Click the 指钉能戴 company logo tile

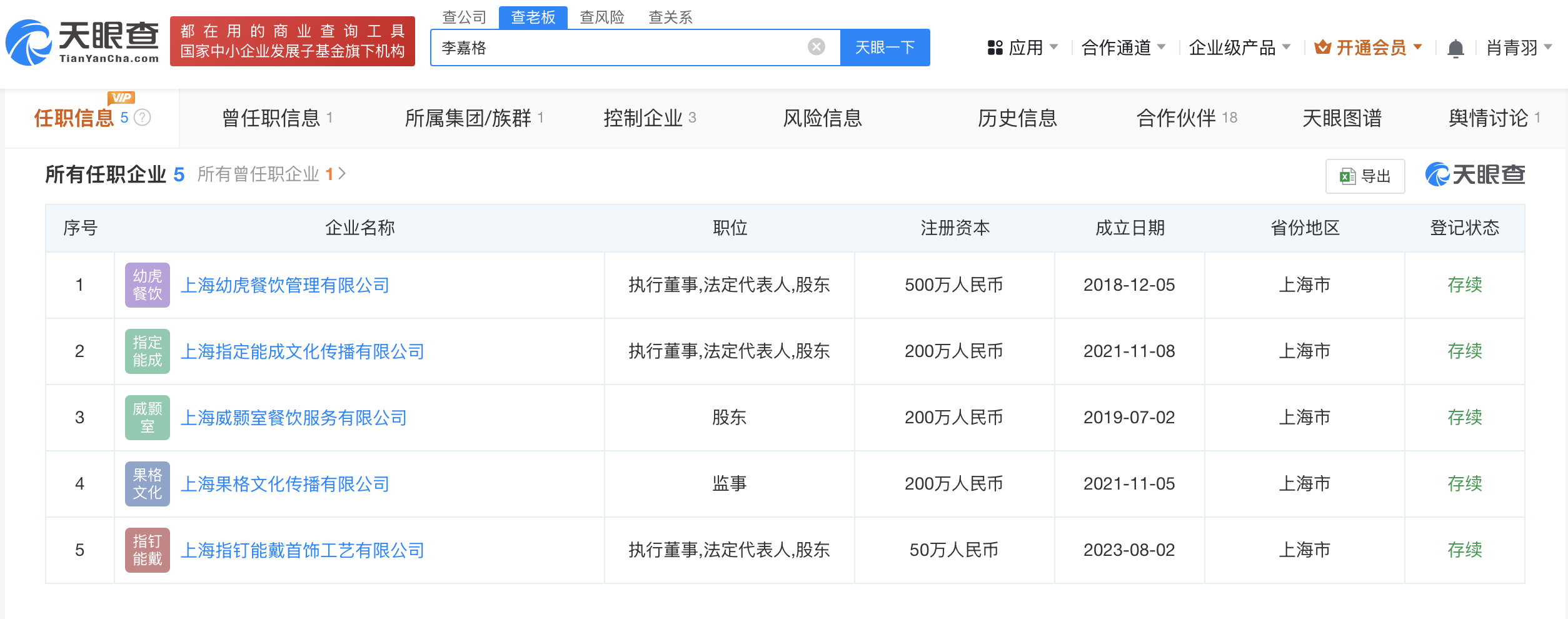pyautogui.click(x=148, y=550)
